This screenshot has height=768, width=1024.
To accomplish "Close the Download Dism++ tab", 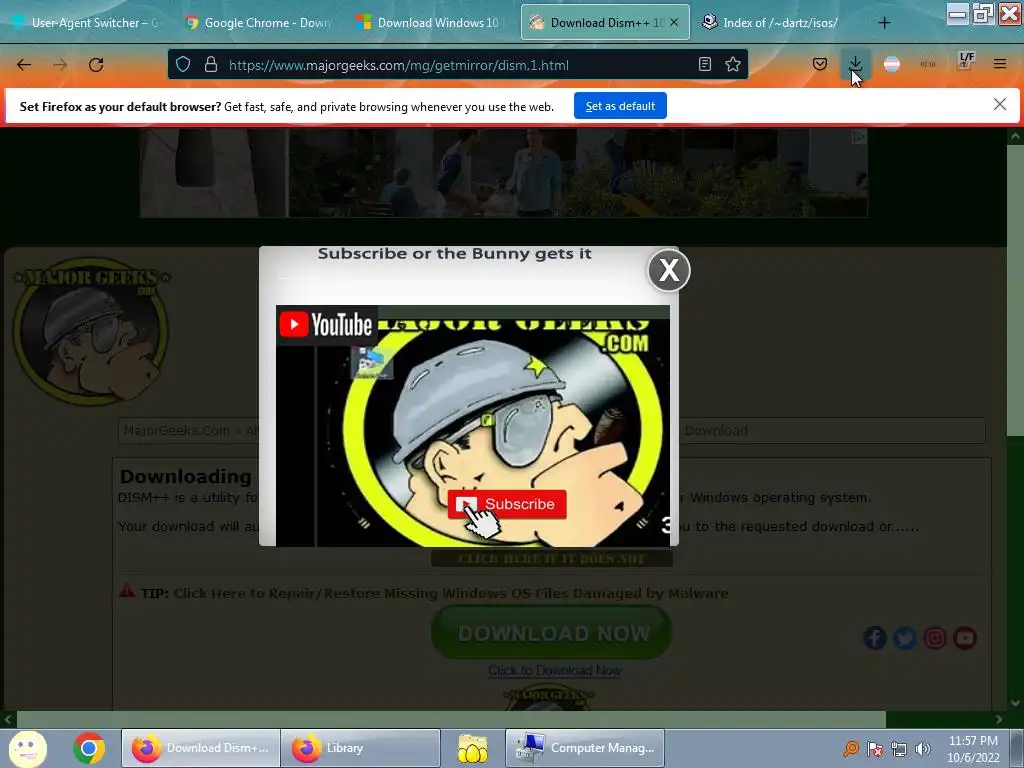I will (674, 22).
